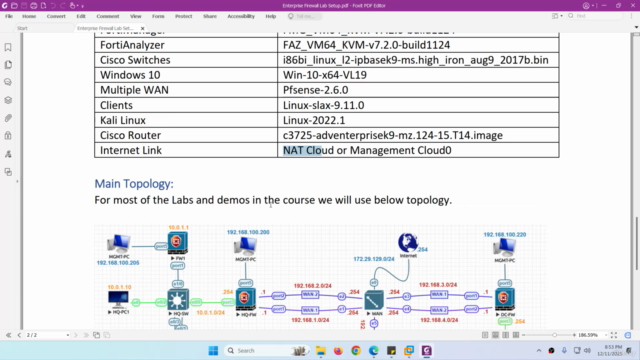Open the View ribbon tab

pyautogui.click(x=136, y=16)
